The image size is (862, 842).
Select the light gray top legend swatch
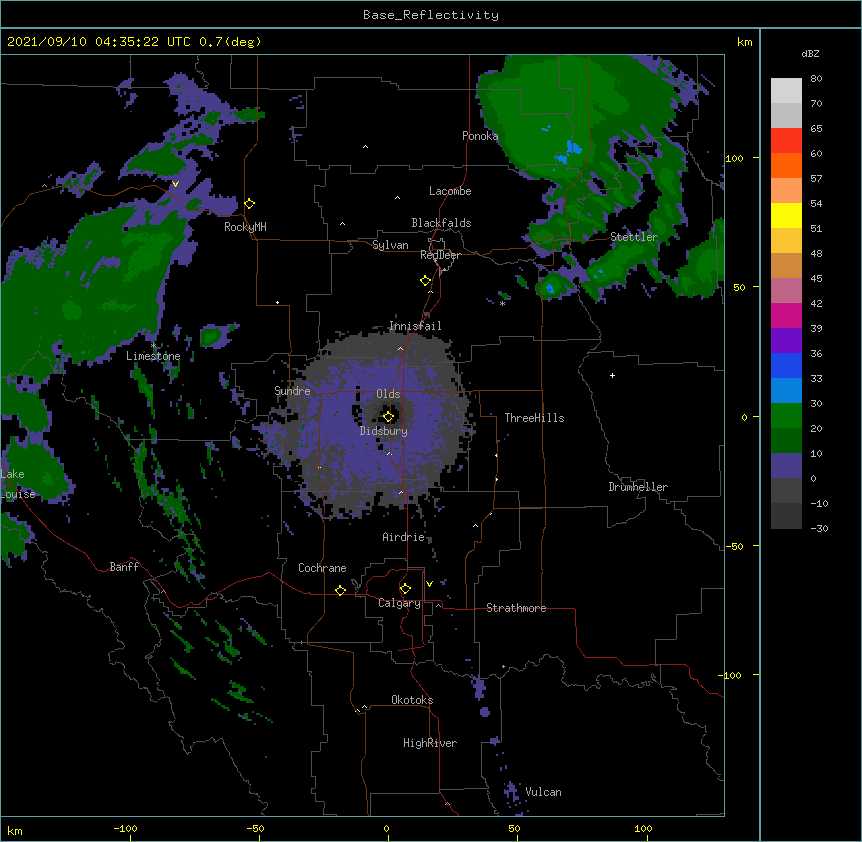point(786,91)
